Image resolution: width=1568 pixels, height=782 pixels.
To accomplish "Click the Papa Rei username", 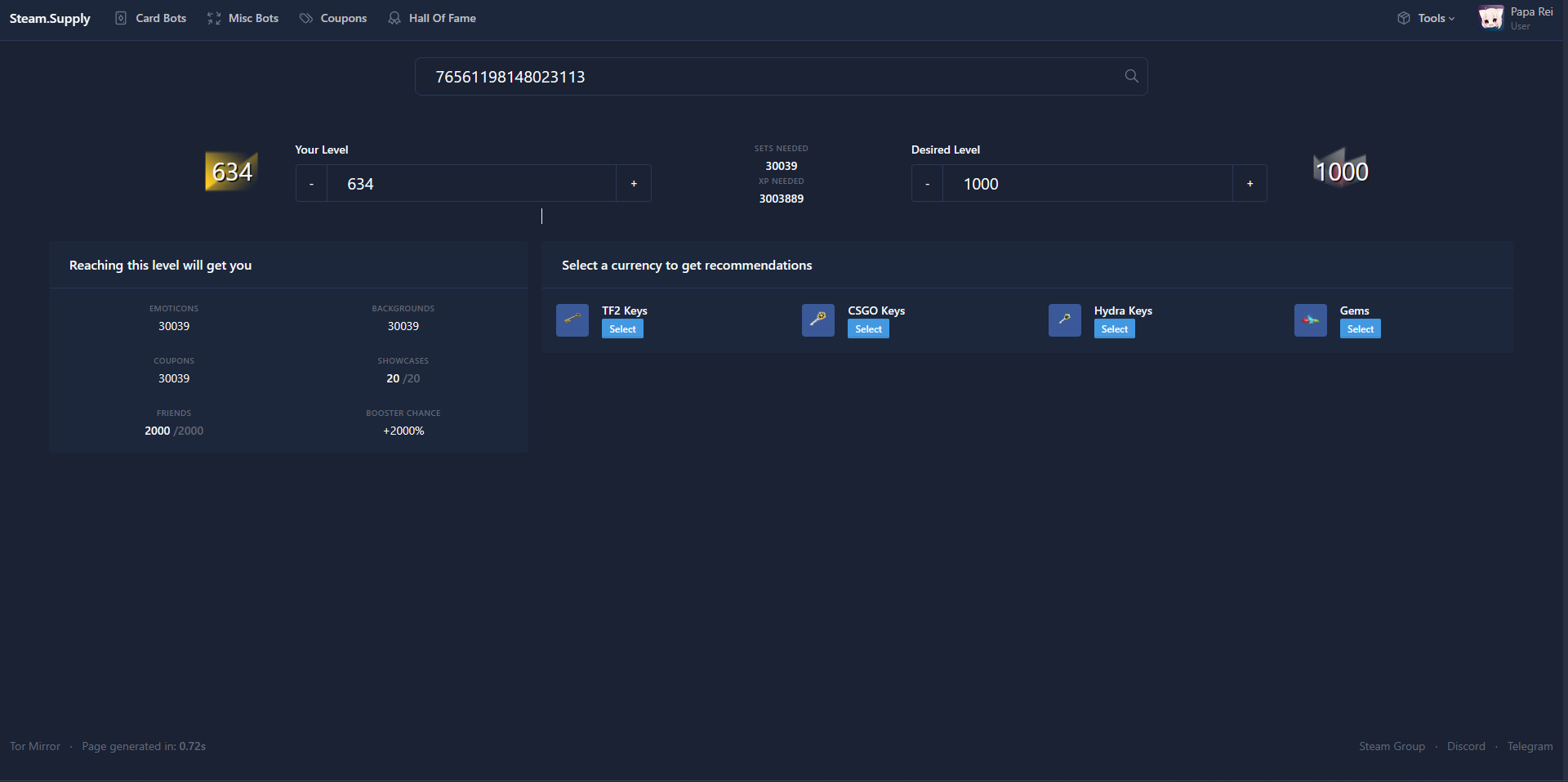I will (1532, 11).
